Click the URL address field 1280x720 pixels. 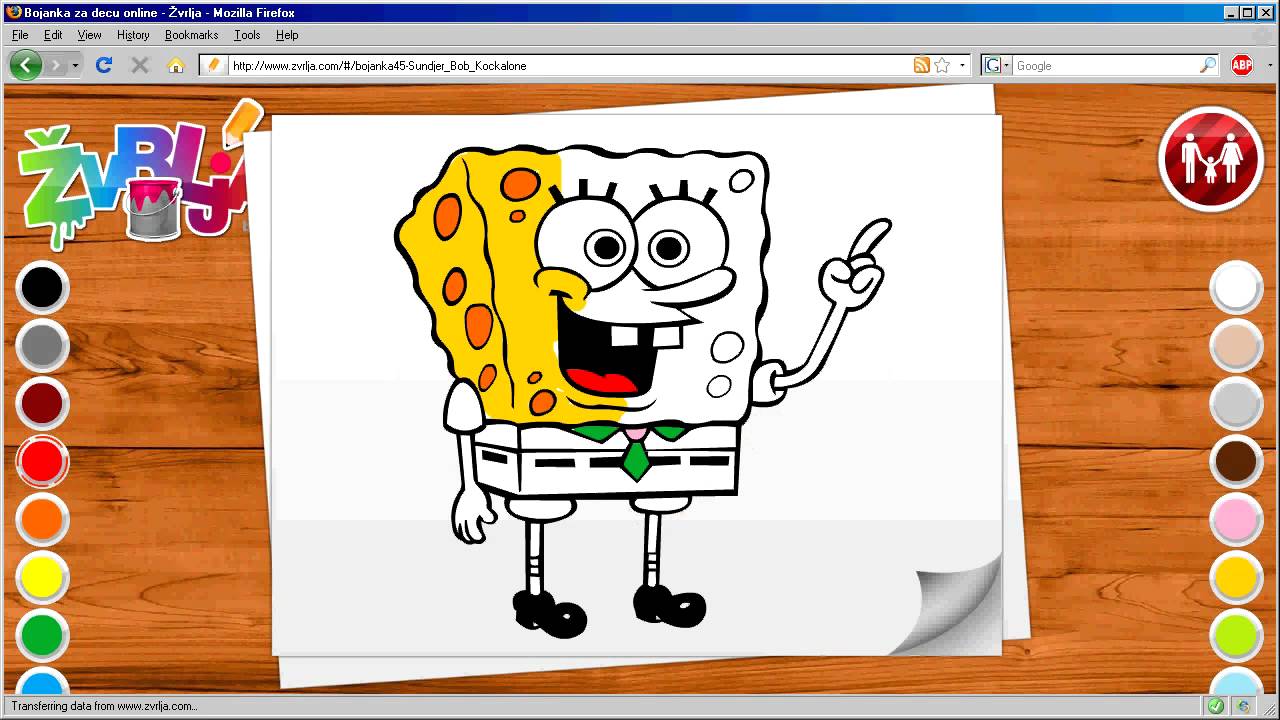click(x=568, y=65)
